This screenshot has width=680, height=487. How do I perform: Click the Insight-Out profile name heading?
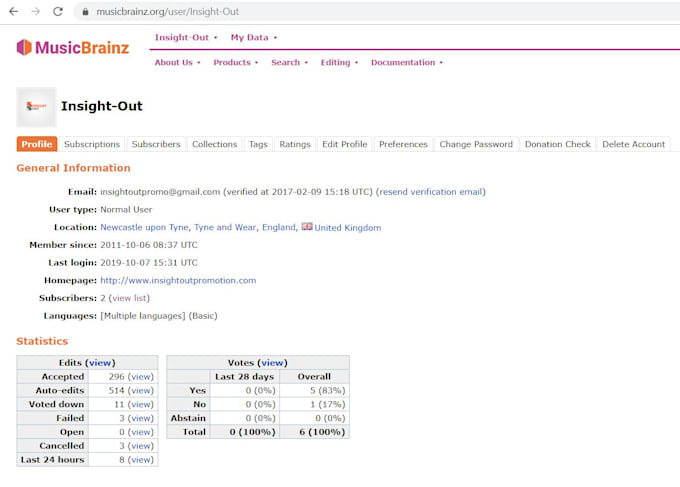(x=101, y=106)
